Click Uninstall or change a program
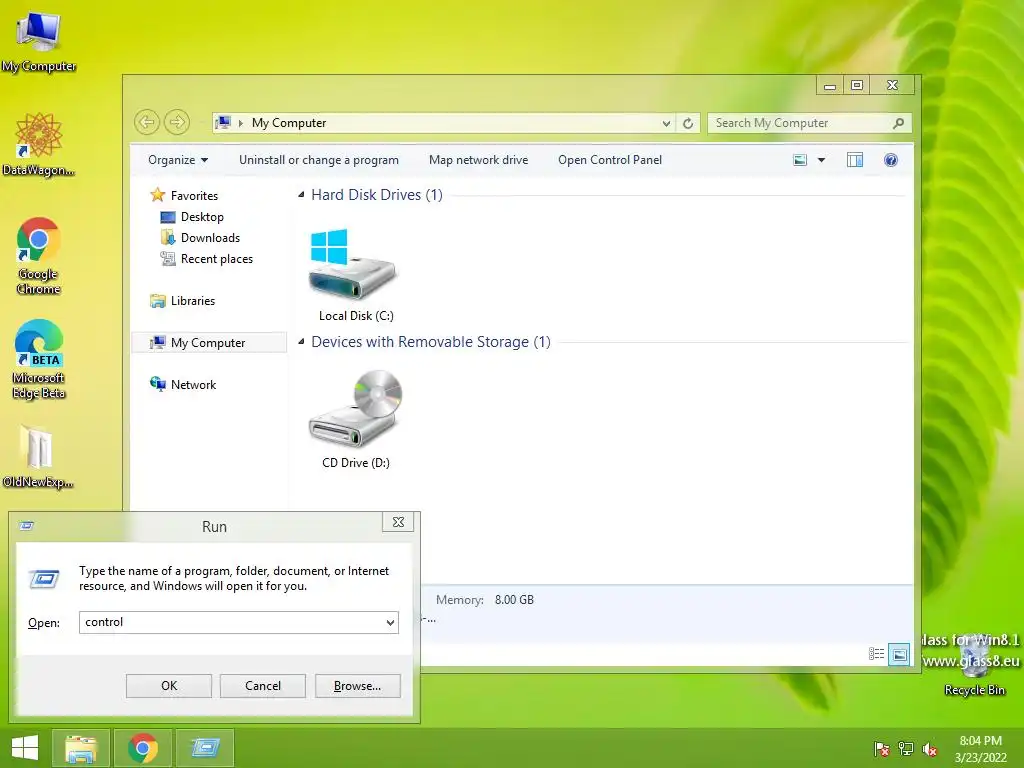 (x=319, y=160)
